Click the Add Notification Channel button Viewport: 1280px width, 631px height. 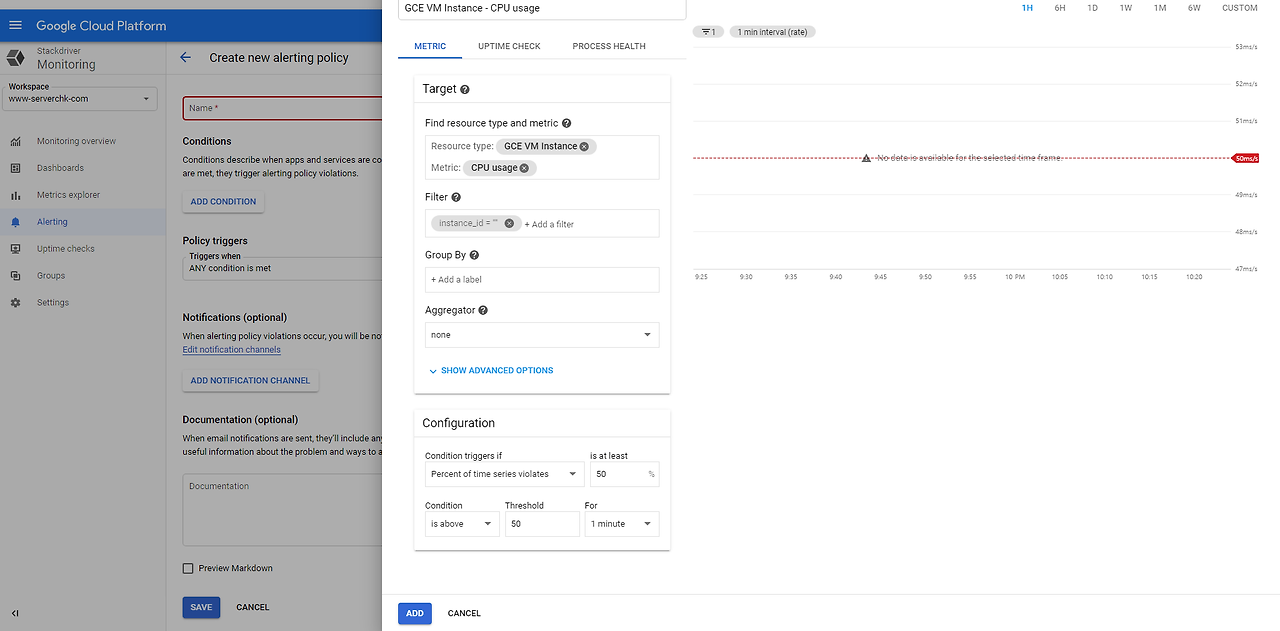250,380
